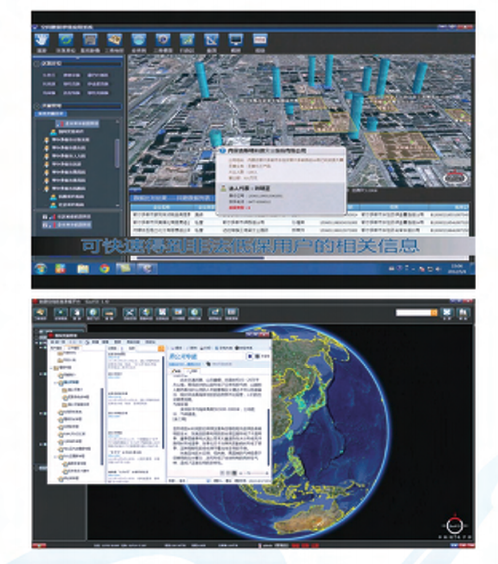Click the green refresh arrows toolbar icon
This screenshot has height=564, width=498.
[66, 40]
